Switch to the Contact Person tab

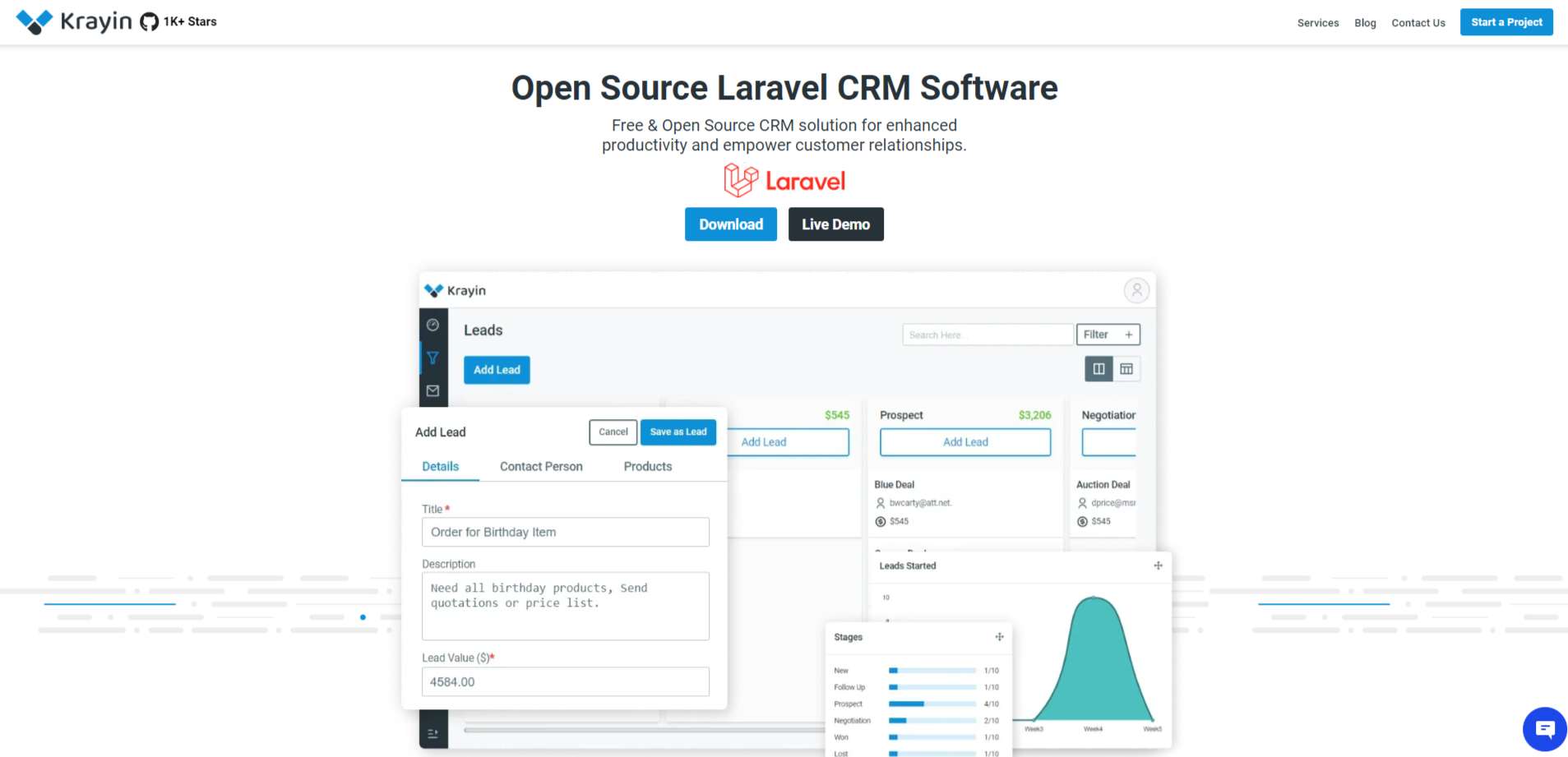point(540,466)
